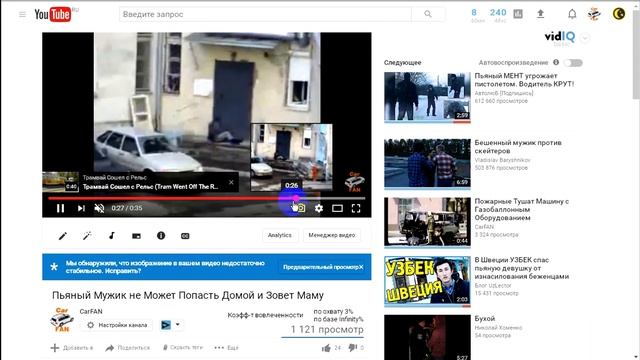This screenshot has height=360, width=640.
Task: Click the CarFAN channel name
Action: (91, 311)
